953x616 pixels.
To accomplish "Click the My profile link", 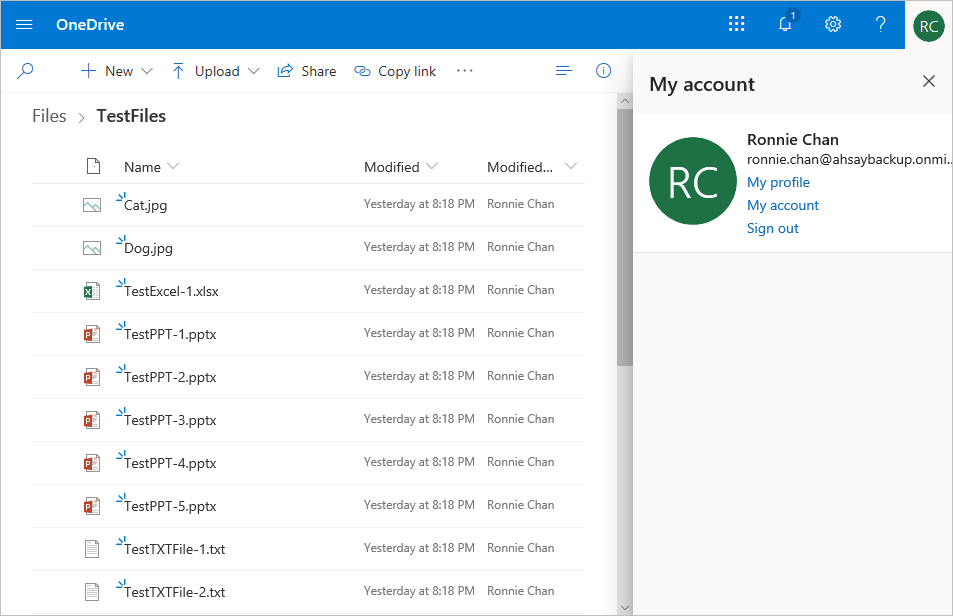I will pyautogui.click(x=778, y=182).
